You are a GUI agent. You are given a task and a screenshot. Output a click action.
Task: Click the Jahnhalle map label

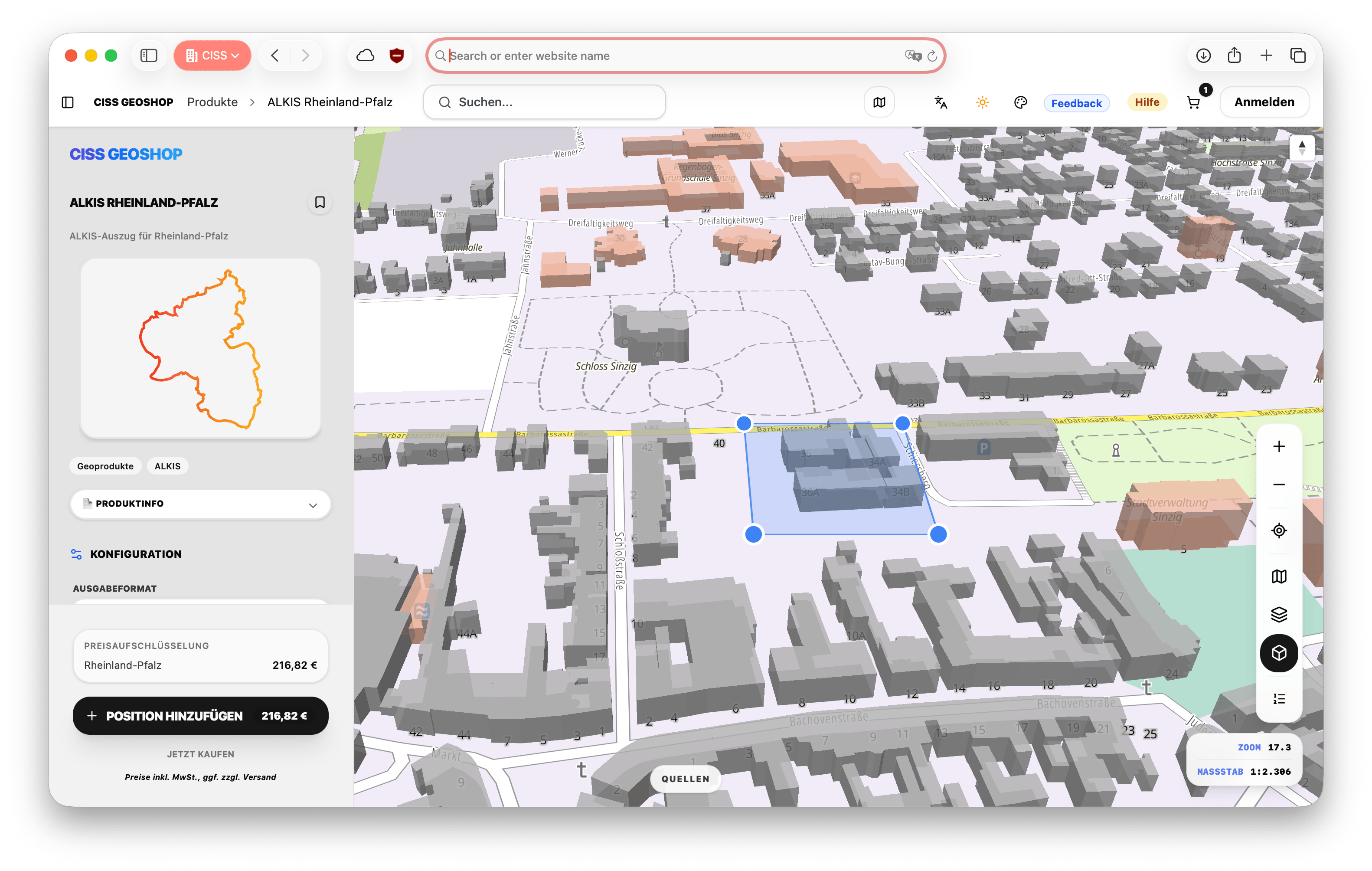pos(463,247)
